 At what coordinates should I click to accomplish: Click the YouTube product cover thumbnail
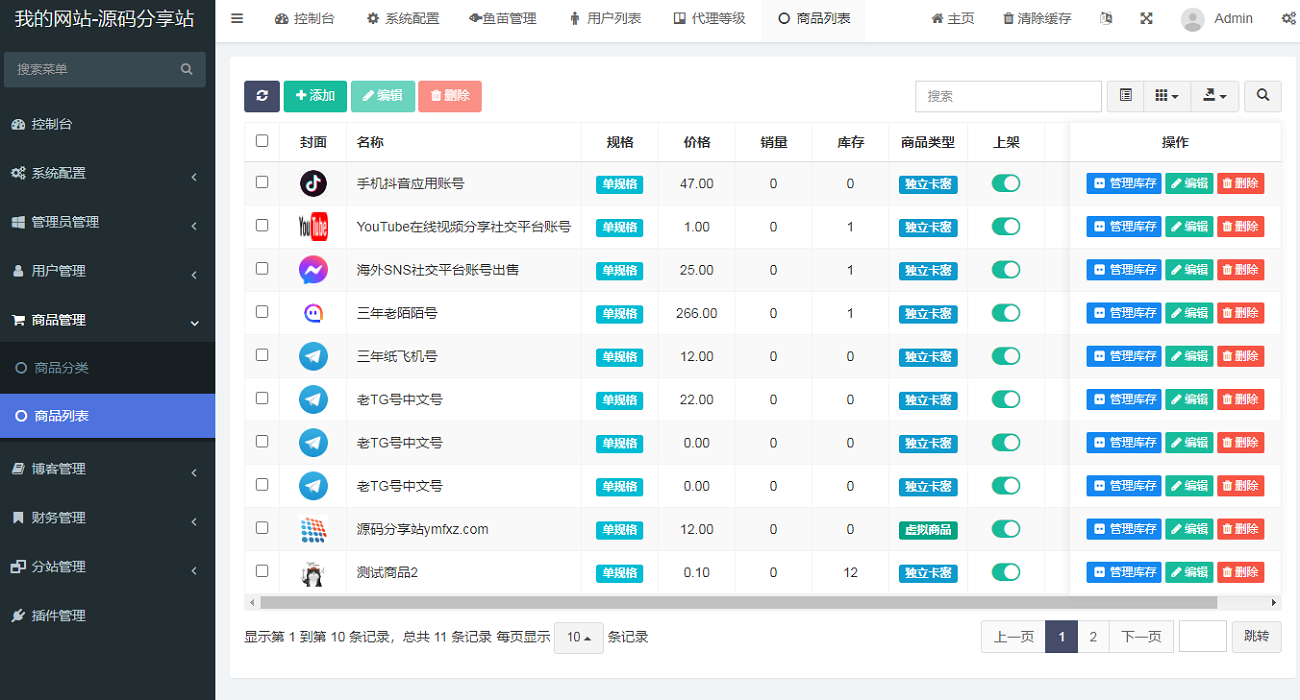313,227
